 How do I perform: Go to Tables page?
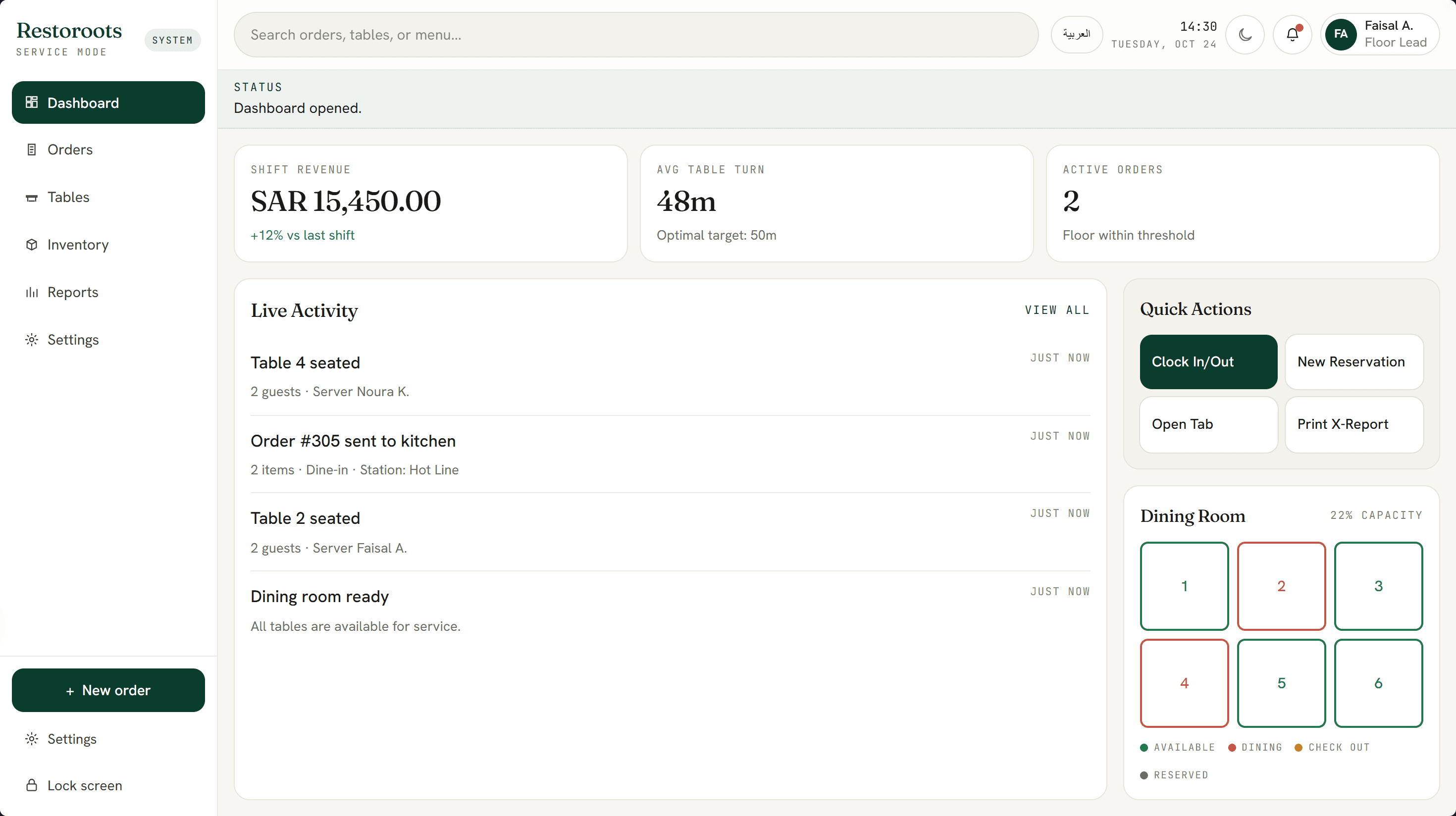[x=108, y=197]
